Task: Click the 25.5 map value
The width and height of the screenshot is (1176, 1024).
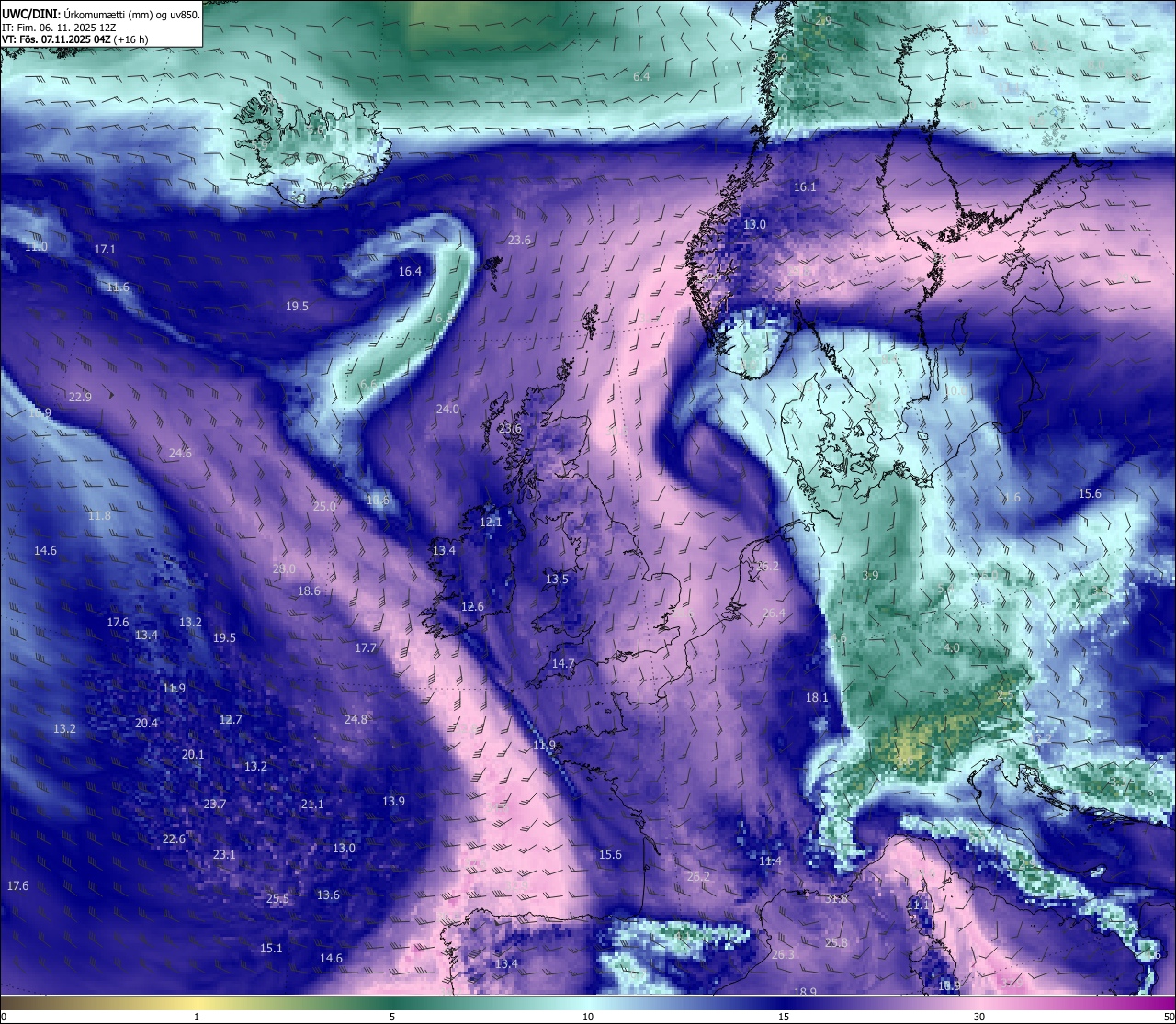Action: (x=277, y=898)
